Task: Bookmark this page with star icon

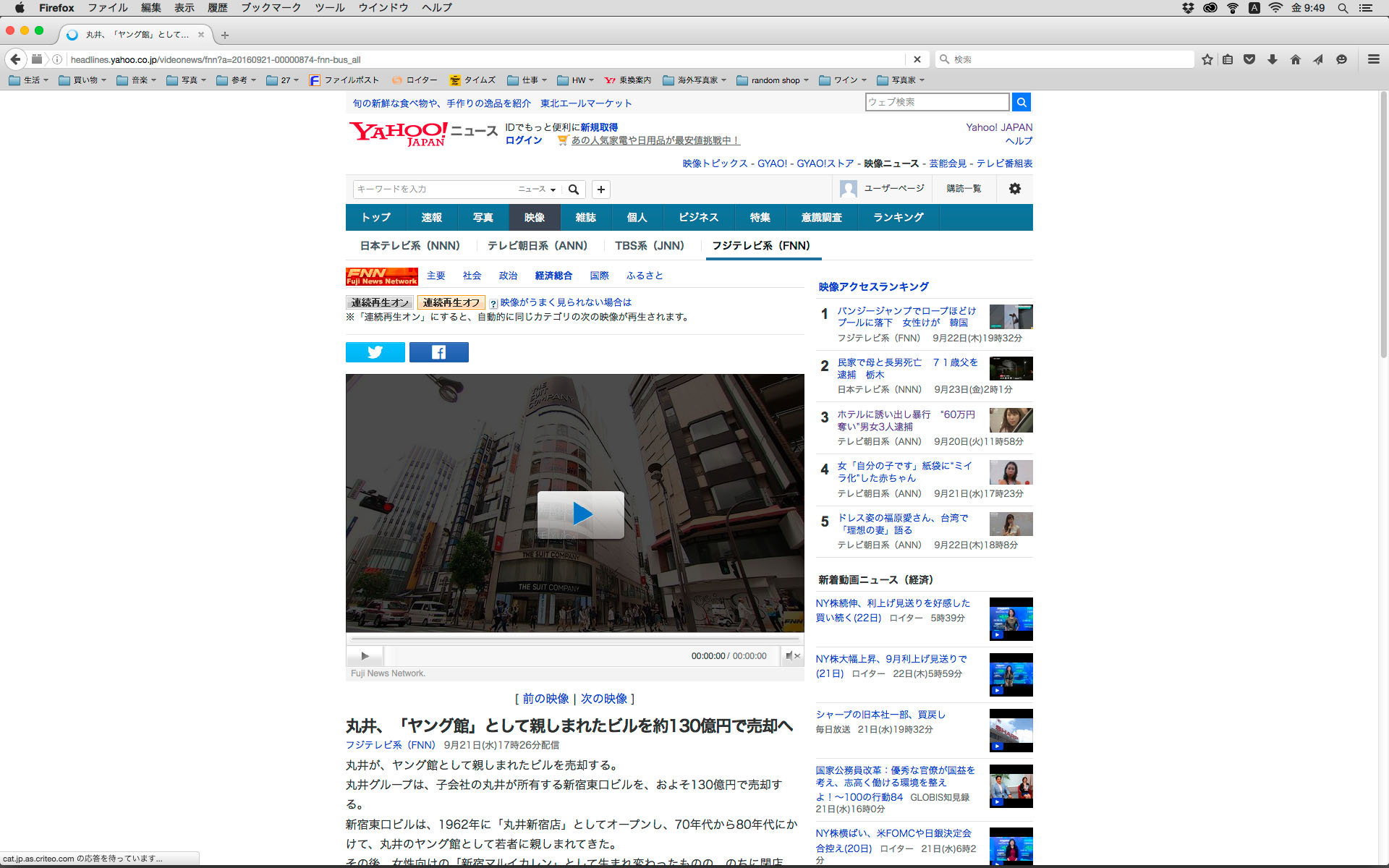Action: pos(1207,59)
